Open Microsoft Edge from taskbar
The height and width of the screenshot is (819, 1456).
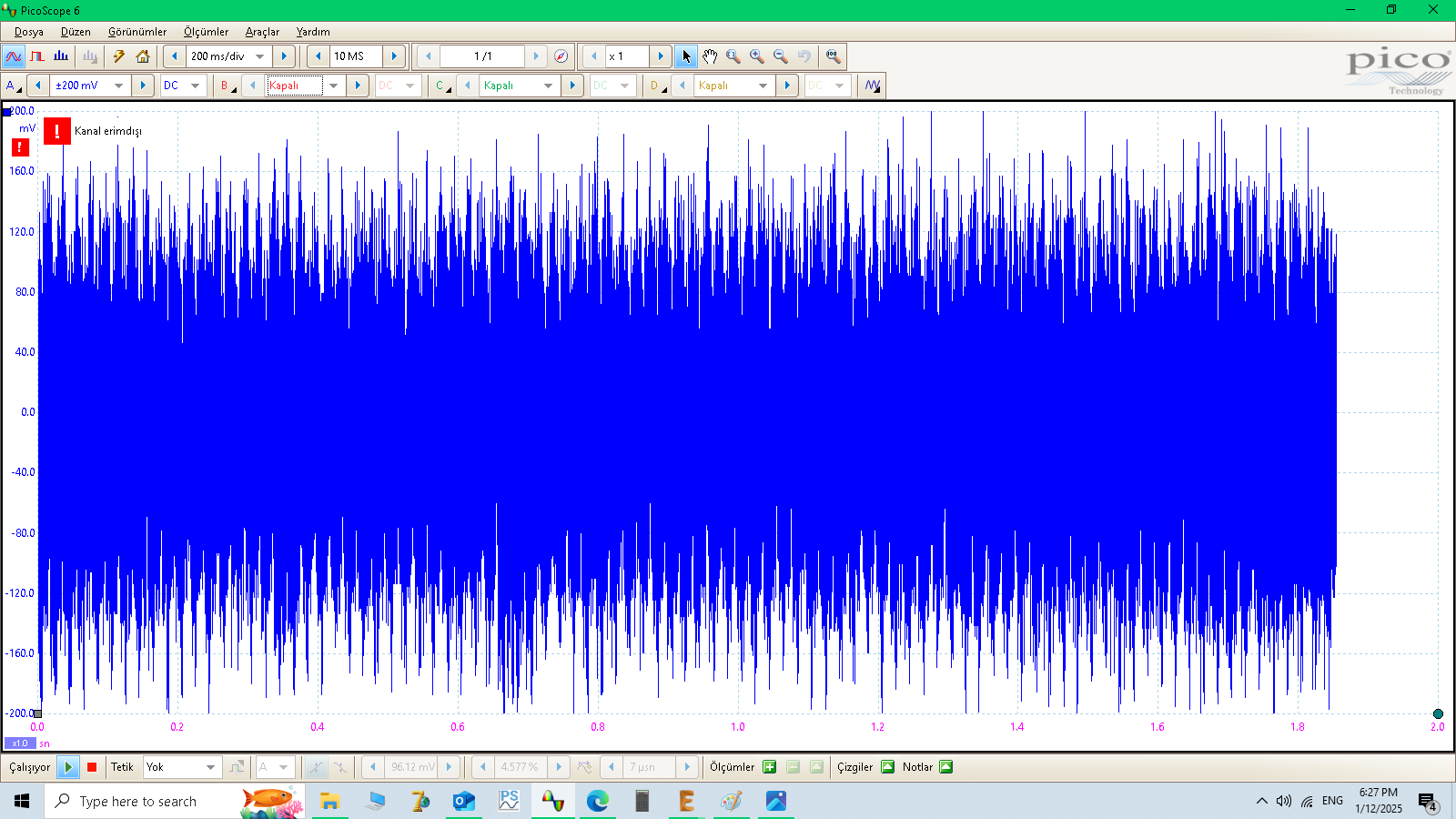pos(597,801)
